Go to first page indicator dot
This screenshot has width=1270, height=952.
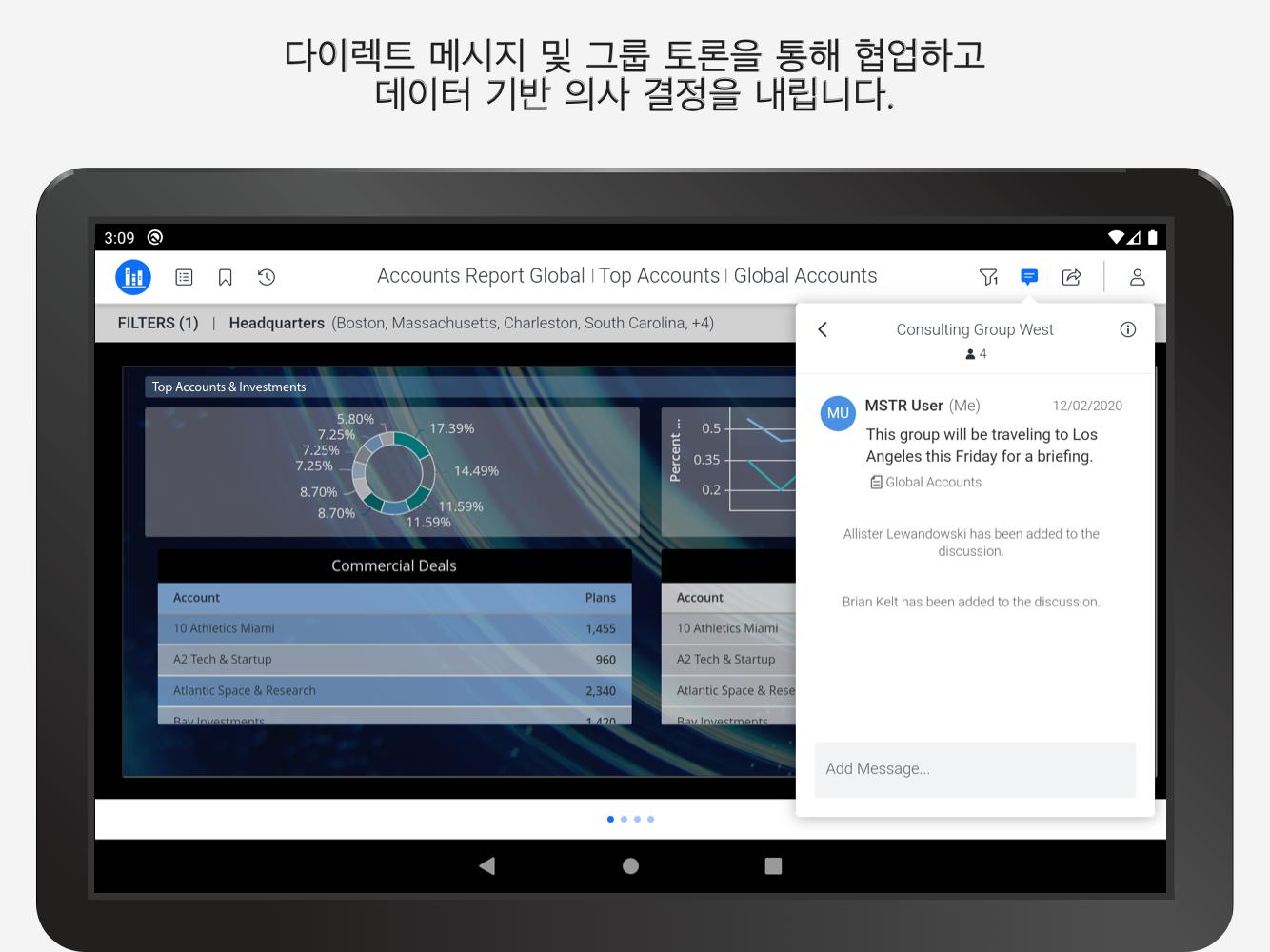point(610,819)
